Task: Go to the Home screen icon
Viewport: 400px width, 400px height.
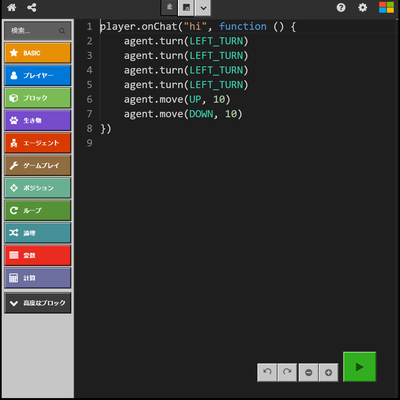Action: (x=12, y=8)
